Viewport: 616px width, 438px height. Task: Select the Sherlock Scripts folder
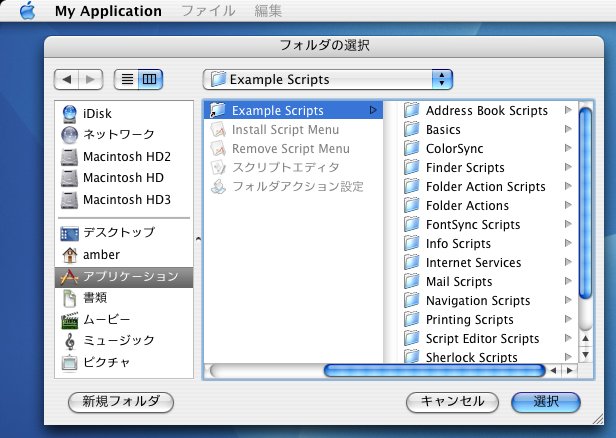487,357
